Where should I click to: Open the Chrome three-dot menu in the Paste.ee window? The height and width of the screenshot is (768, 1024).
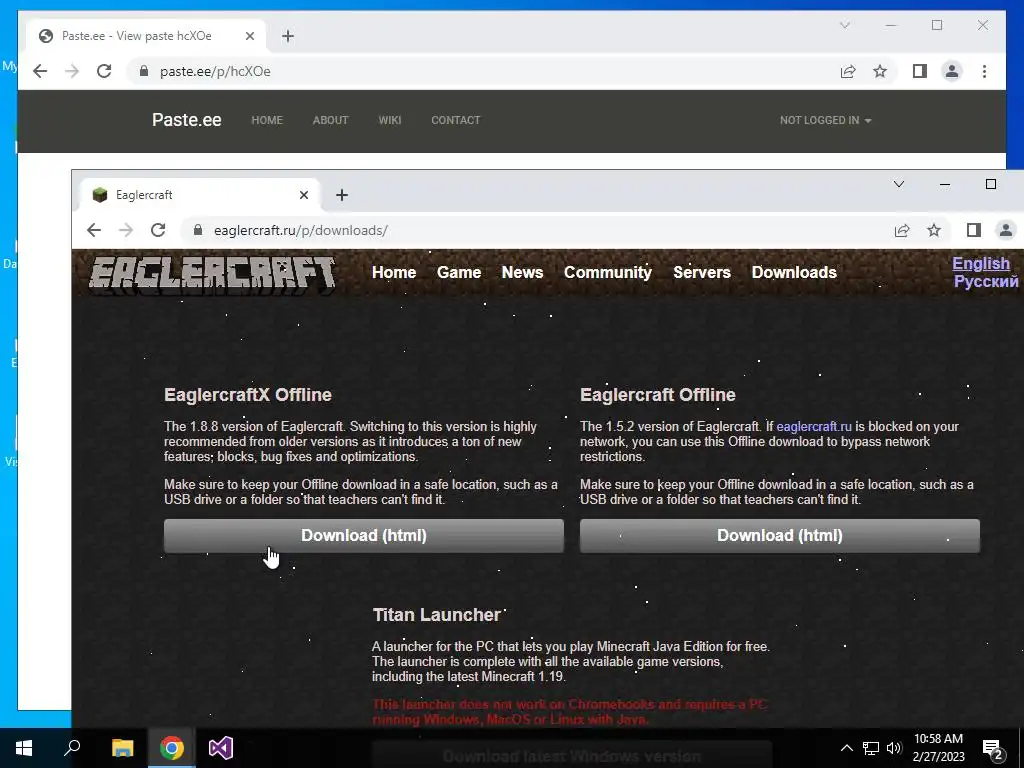[x=984, y=71]
